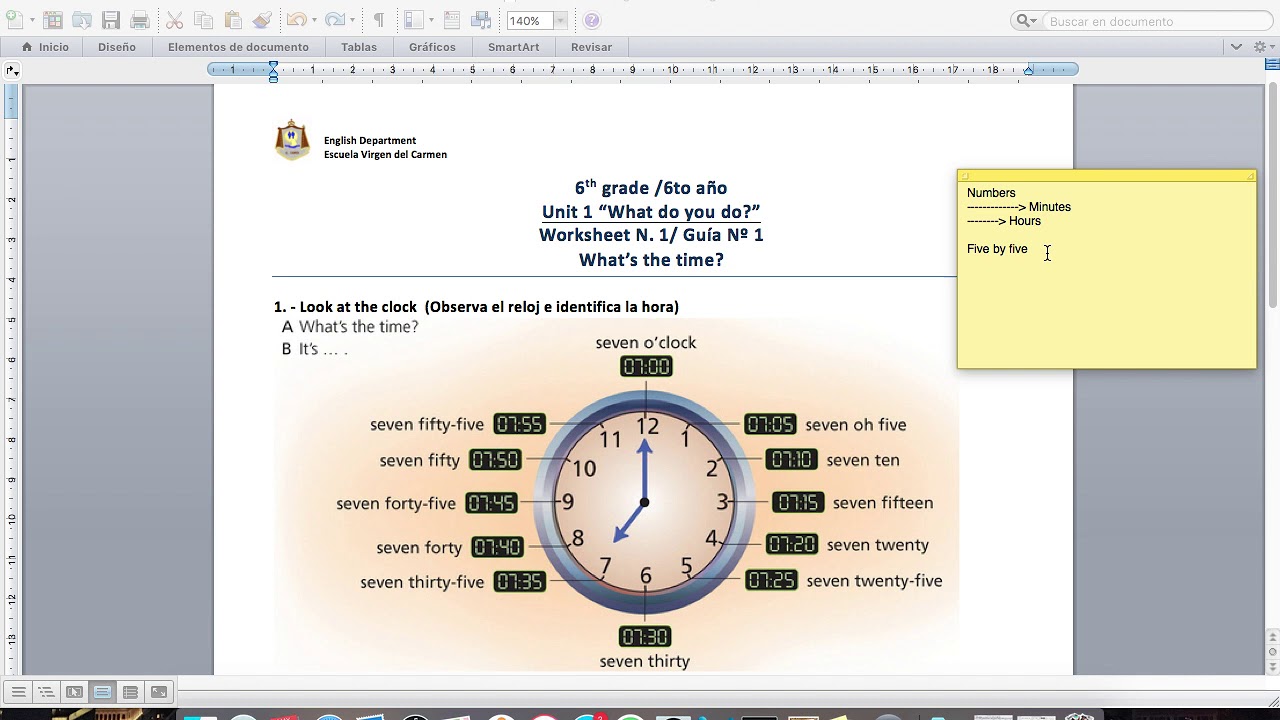This screenshot has width=1280, height=720.
Task: Switch to Notebook Layout view button
Action: point(130,692)
